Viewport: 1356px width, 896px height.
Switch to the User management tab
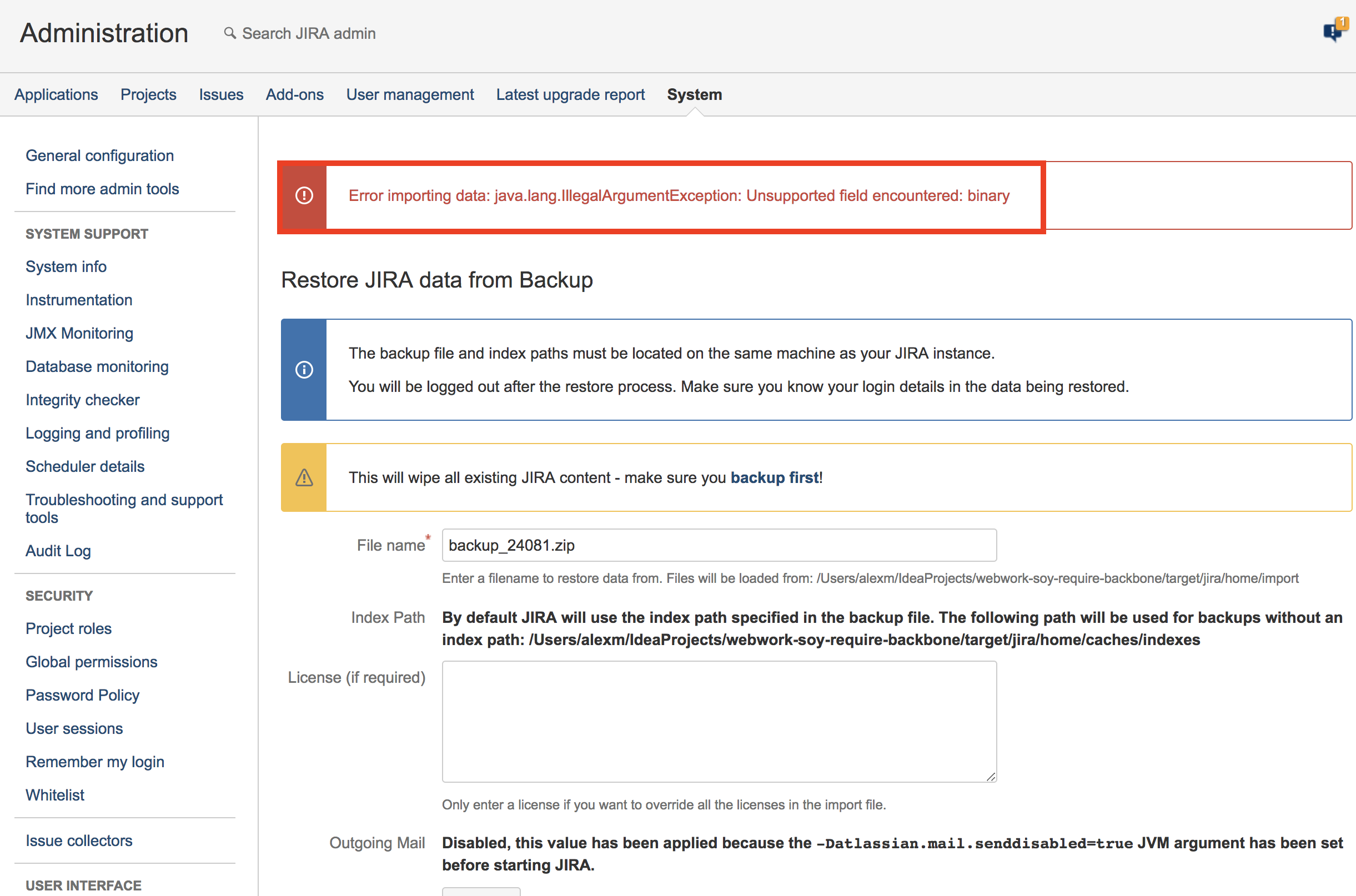pos(410,94)
